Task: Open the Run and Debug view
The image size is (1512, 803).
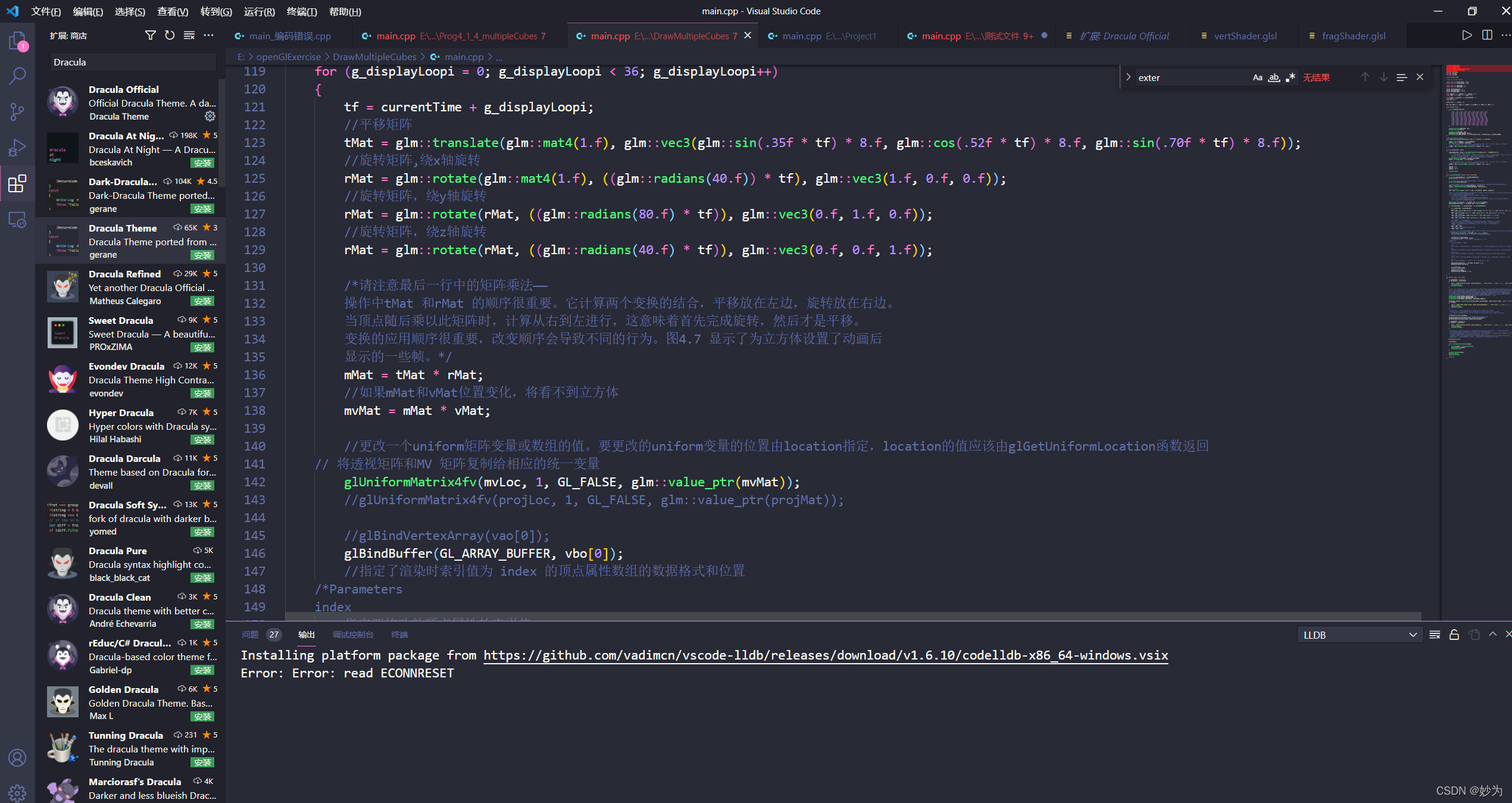Action: point(17,147)
